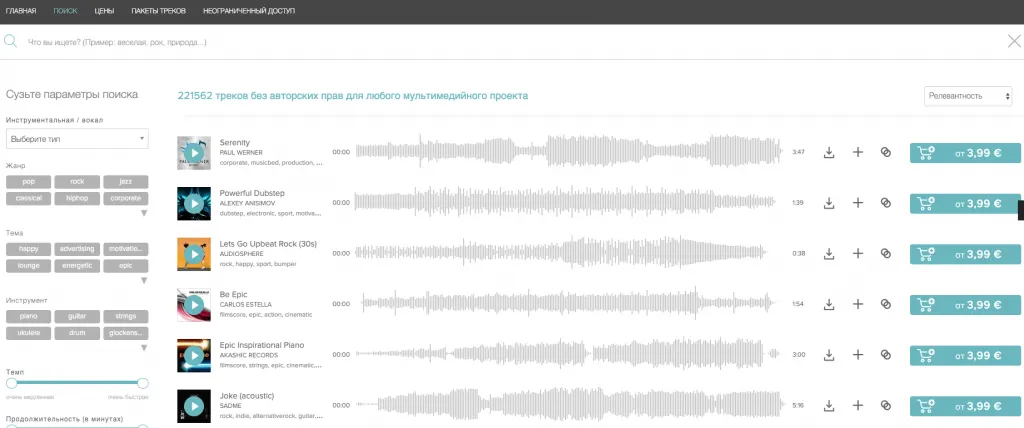Download Epic Inspirational Piano preview
Viewport: 1024px width, 428px height.
click(x=829, y=355)
